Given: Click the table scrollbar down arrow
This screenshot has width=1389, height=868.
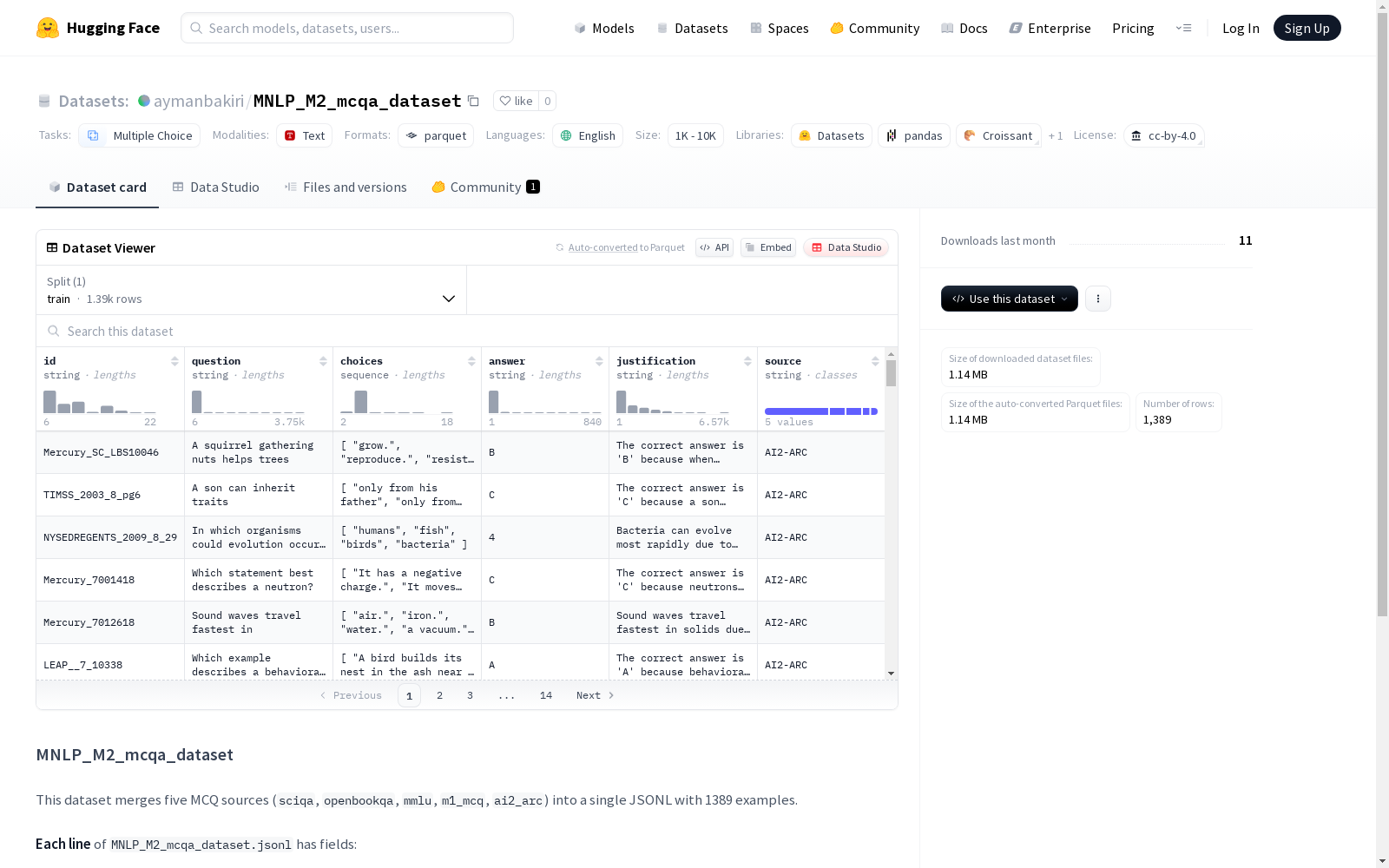Looking at the screenshot, I should (x=891, y=674).
